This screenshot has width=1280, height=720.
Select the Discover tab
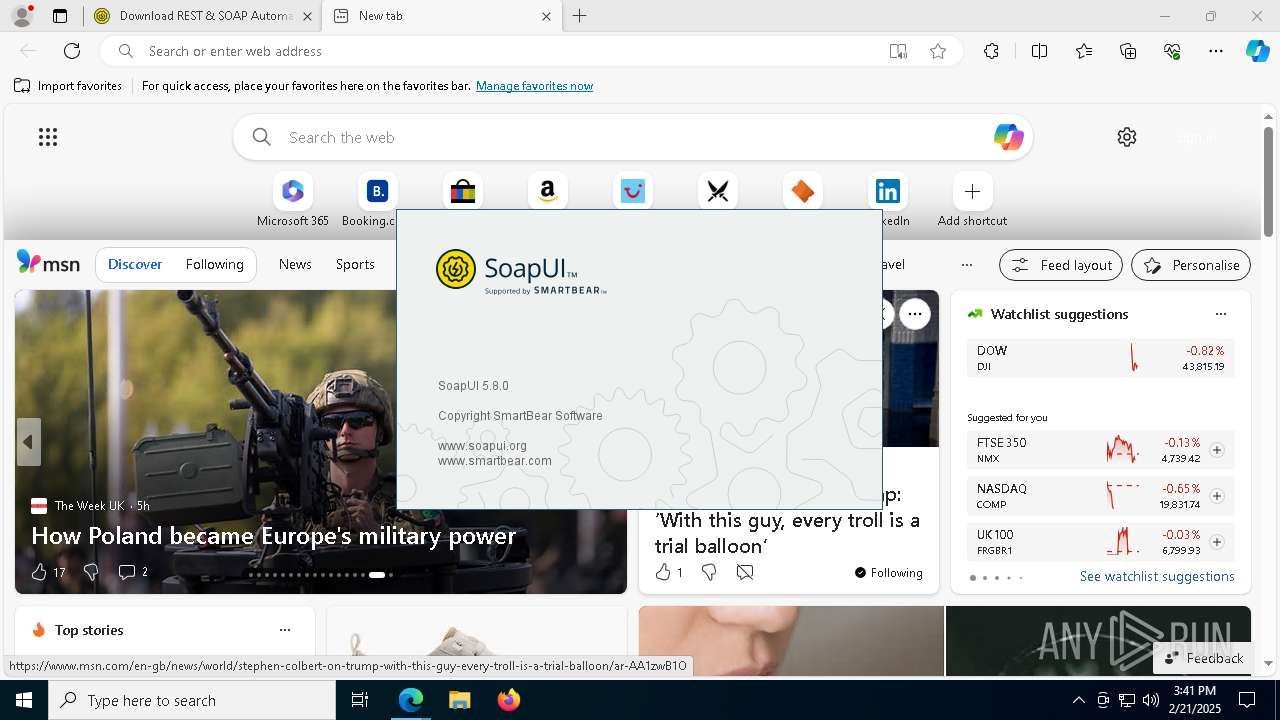[135, 264]
